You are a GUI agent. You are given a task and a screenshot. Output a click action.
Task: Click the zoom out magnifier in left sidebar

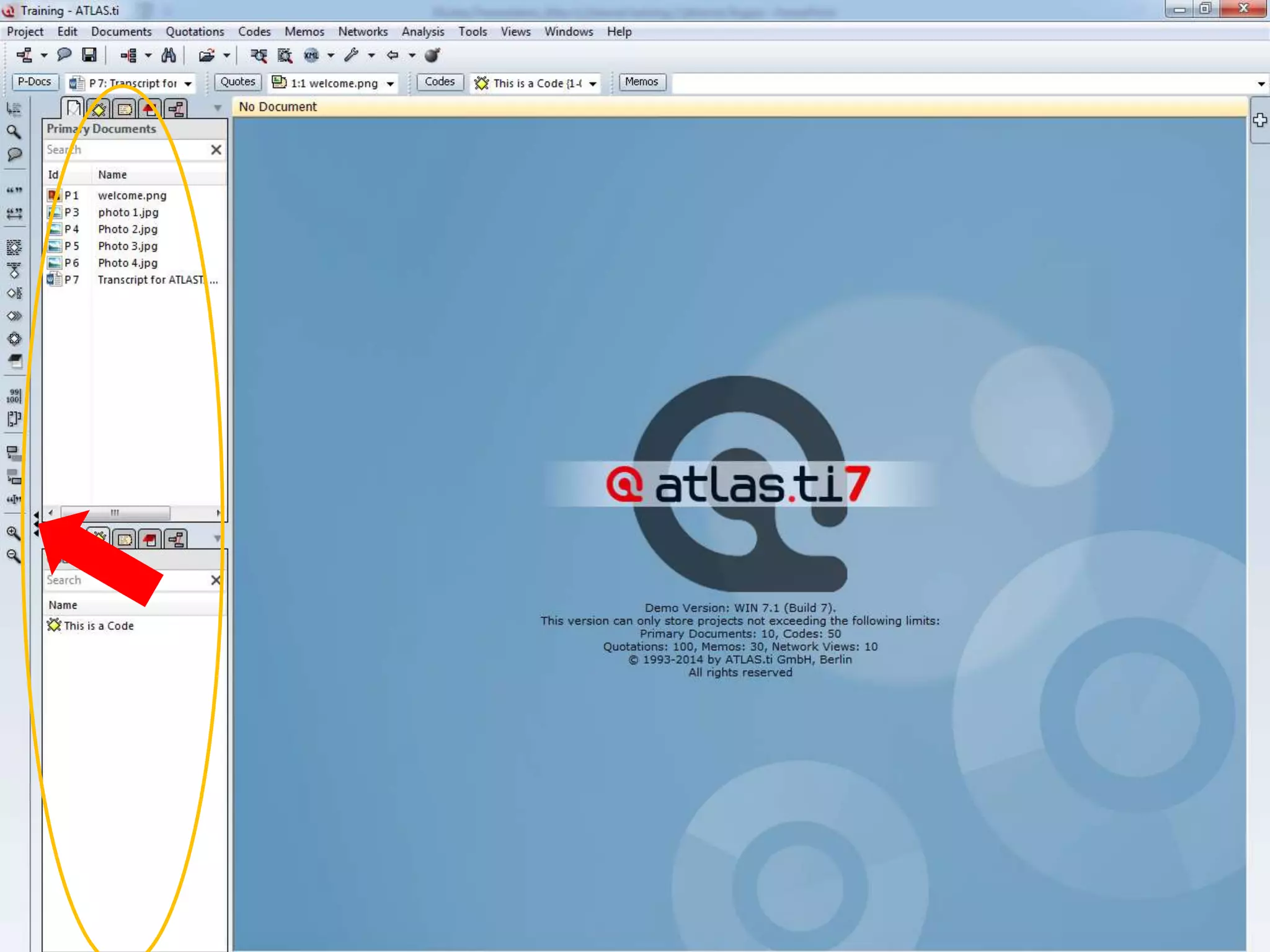(x=14, y=556)
